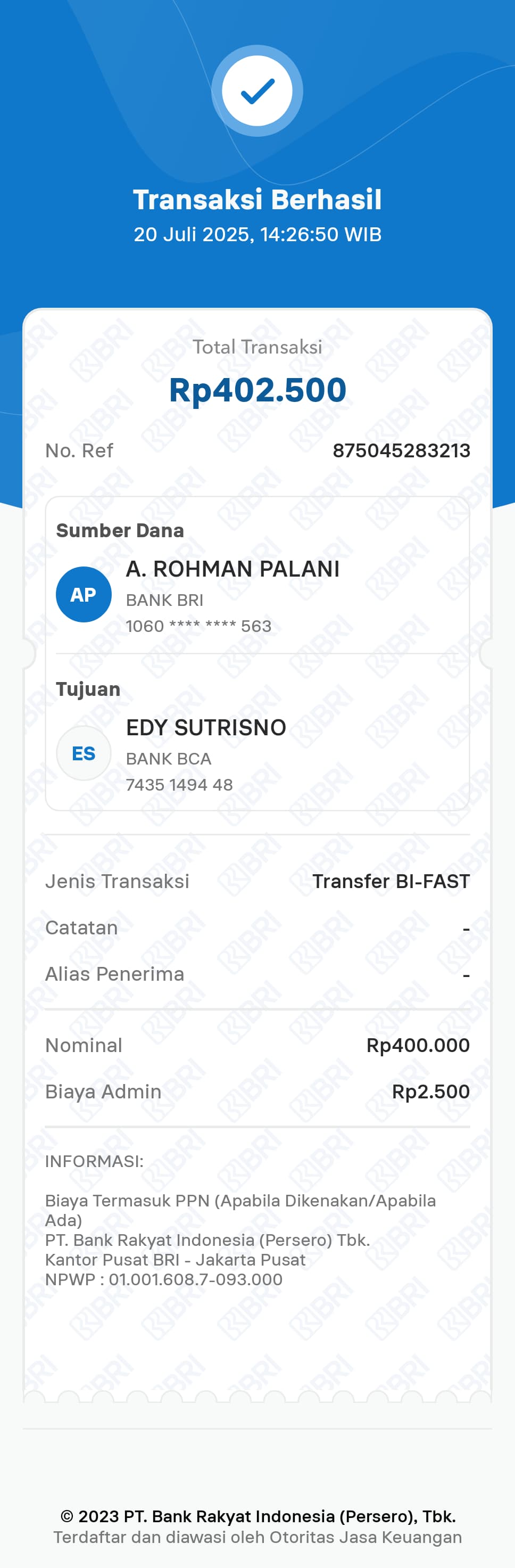Viewport: 515px width, 1568px height.
Task: Select the Transaksi Berhasil heading
Action: coord(257,200)
